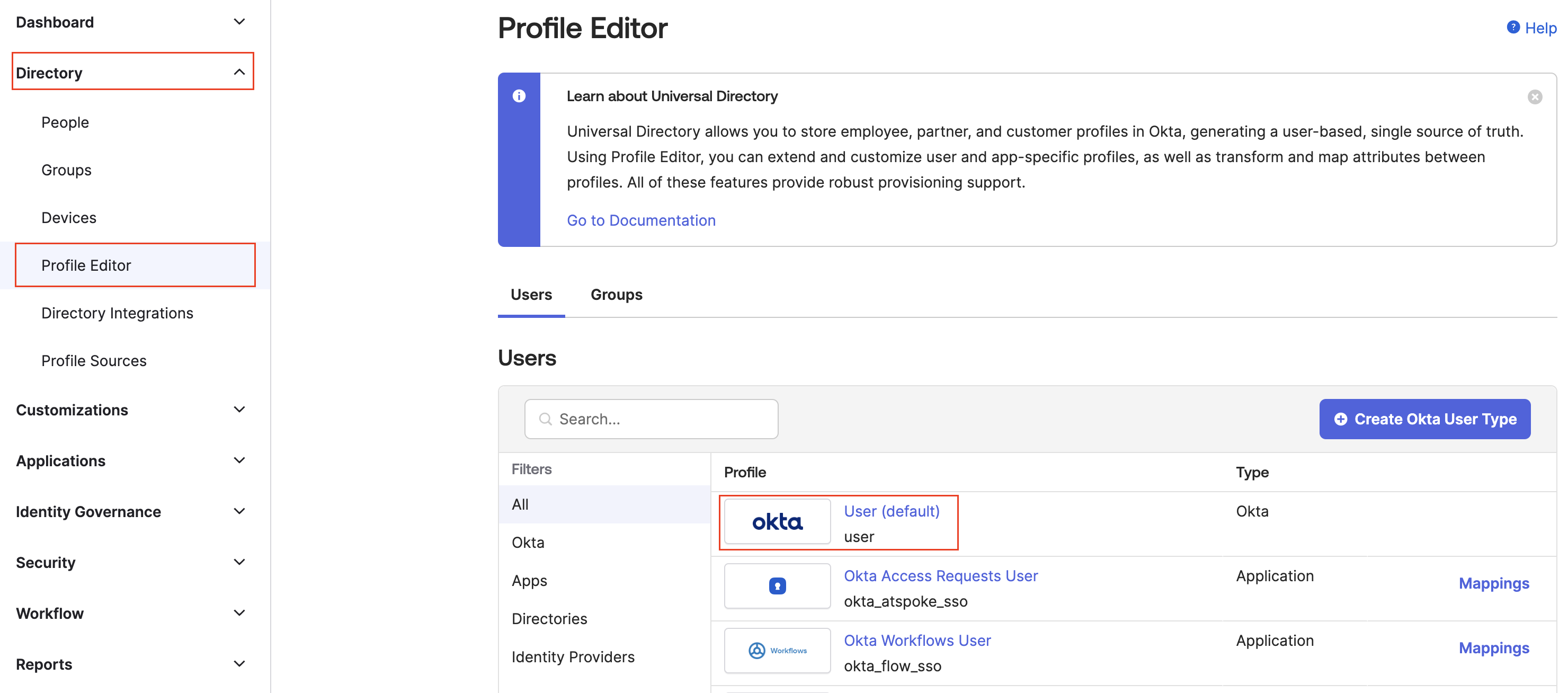Image resolution: width=1568 pixels, height=693 pixels.
Task: Expand the Customizations section chevron
Action: [239, 410]
